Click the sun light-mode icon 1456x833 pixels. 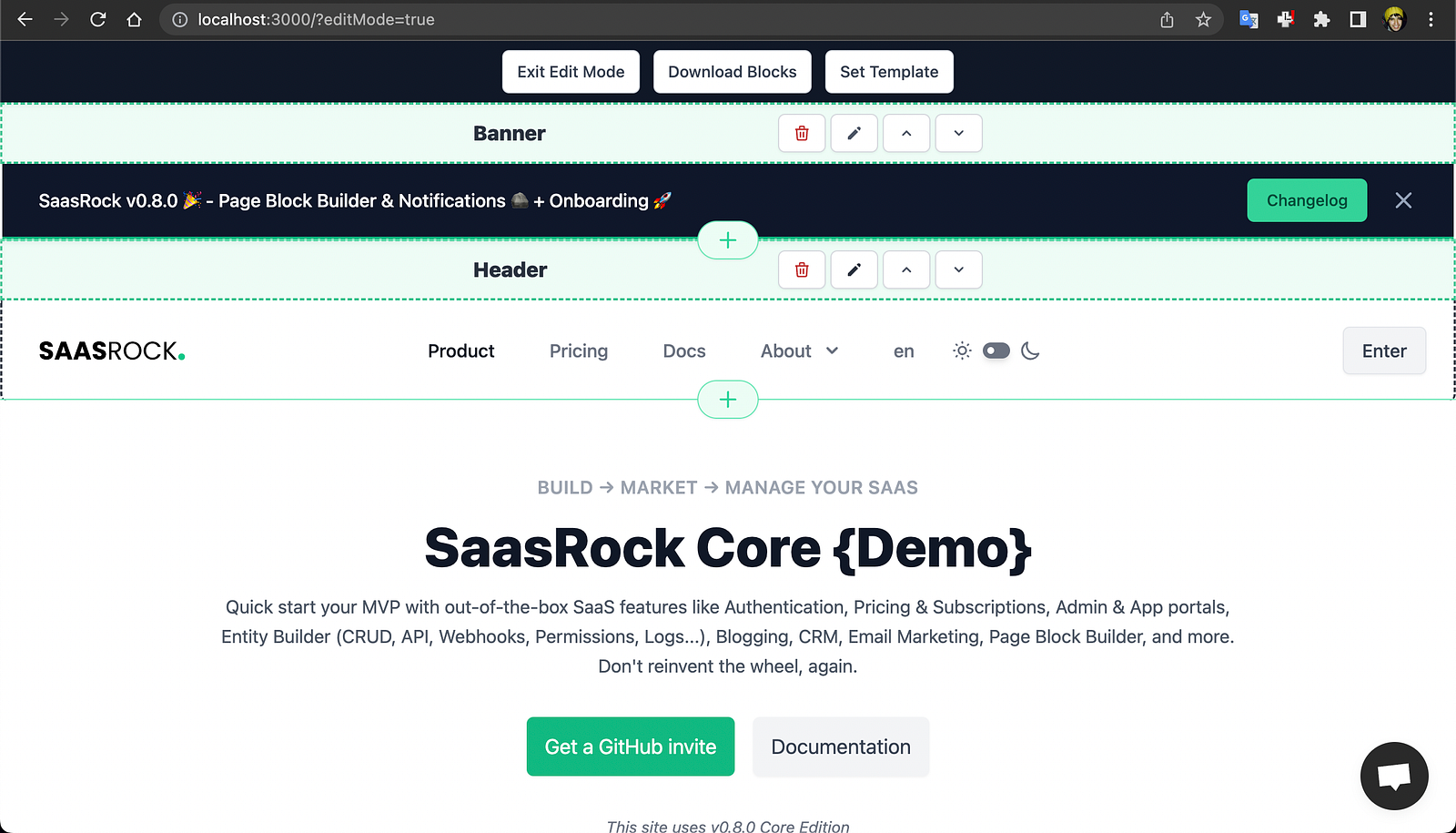click(962, 350)
